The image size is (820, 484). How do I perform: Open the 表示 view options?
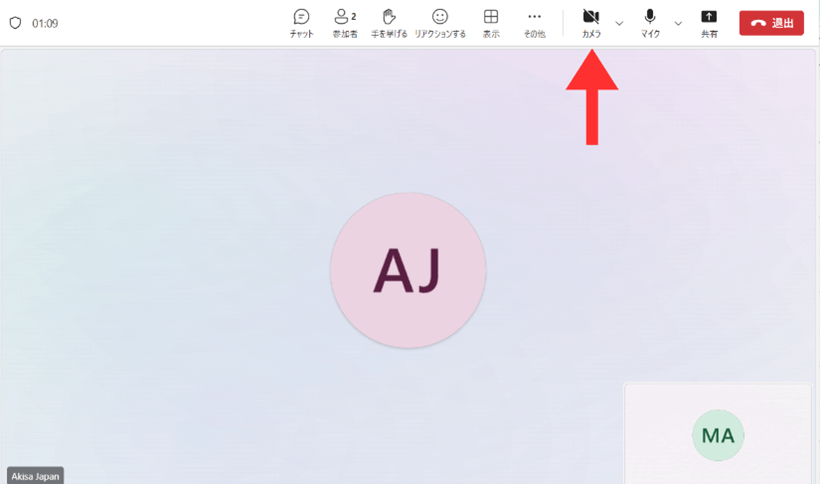491,24
